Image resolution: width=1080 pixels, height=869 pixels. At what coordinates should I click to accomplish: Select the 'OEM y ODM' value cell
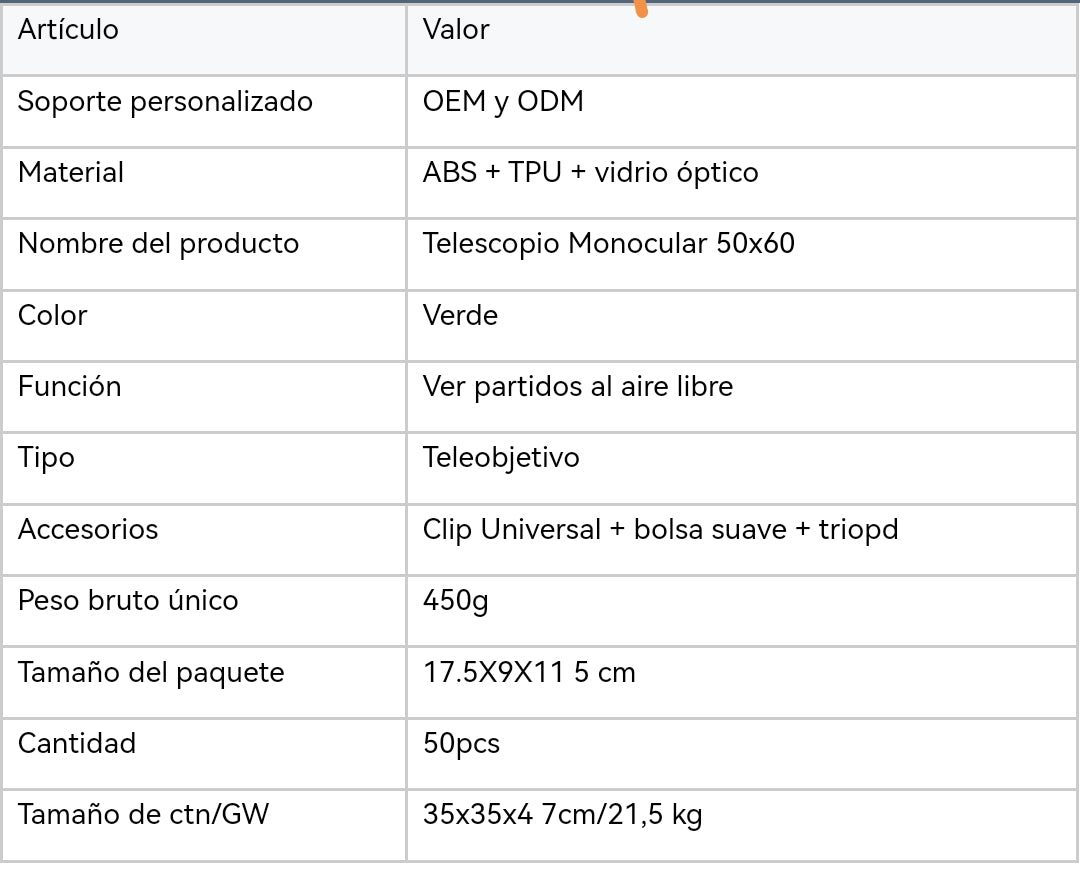[503, 102]
